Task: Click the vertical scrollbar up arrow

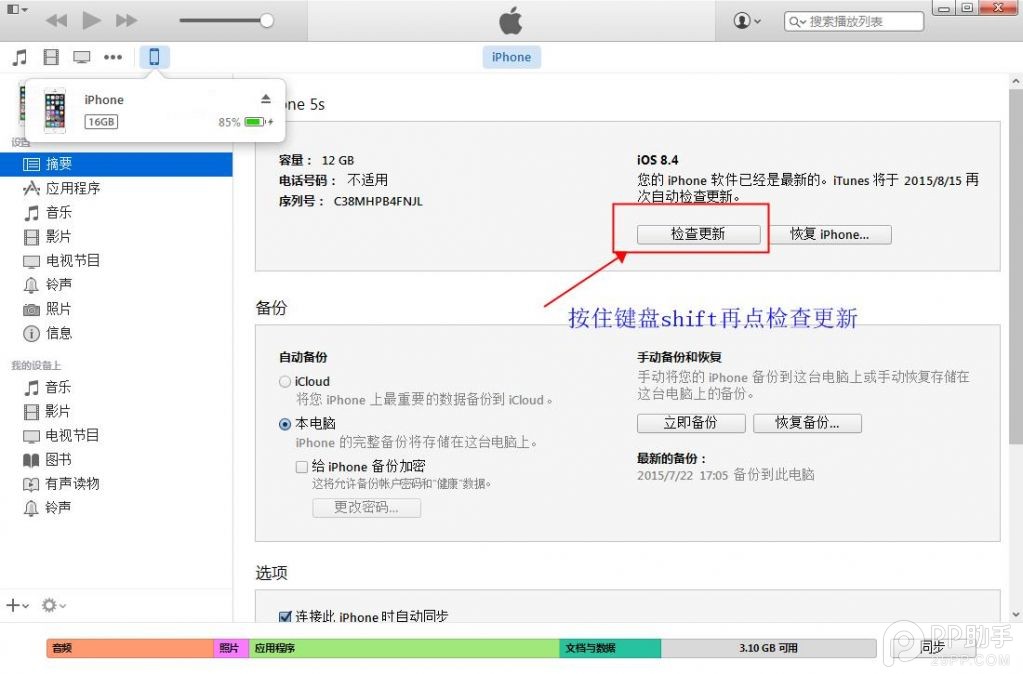Action: tap(1015, 82)
